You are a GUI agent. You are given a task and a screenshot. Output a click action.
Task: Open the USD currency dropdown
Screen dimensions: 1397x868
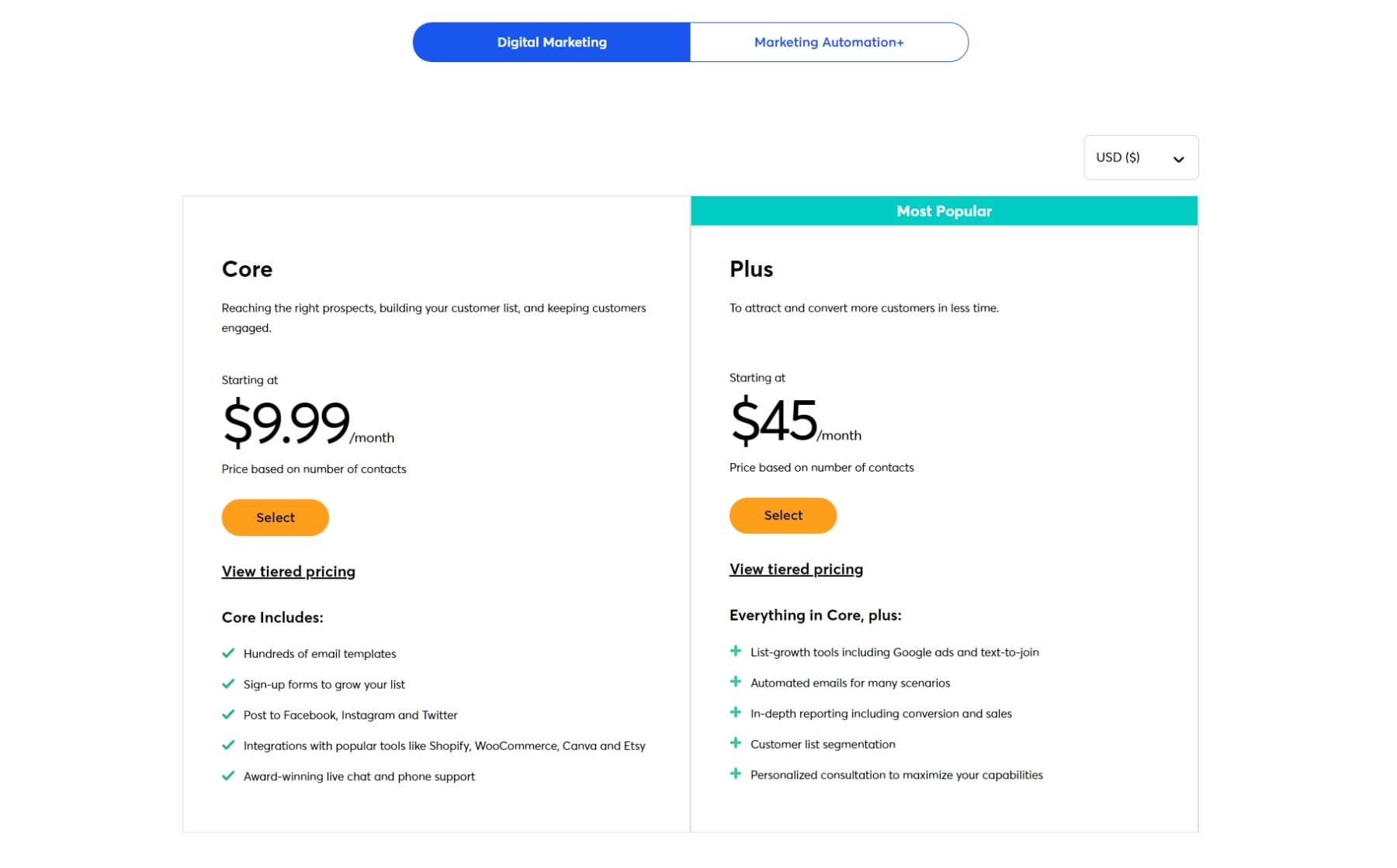click(x=1141, y=157)
